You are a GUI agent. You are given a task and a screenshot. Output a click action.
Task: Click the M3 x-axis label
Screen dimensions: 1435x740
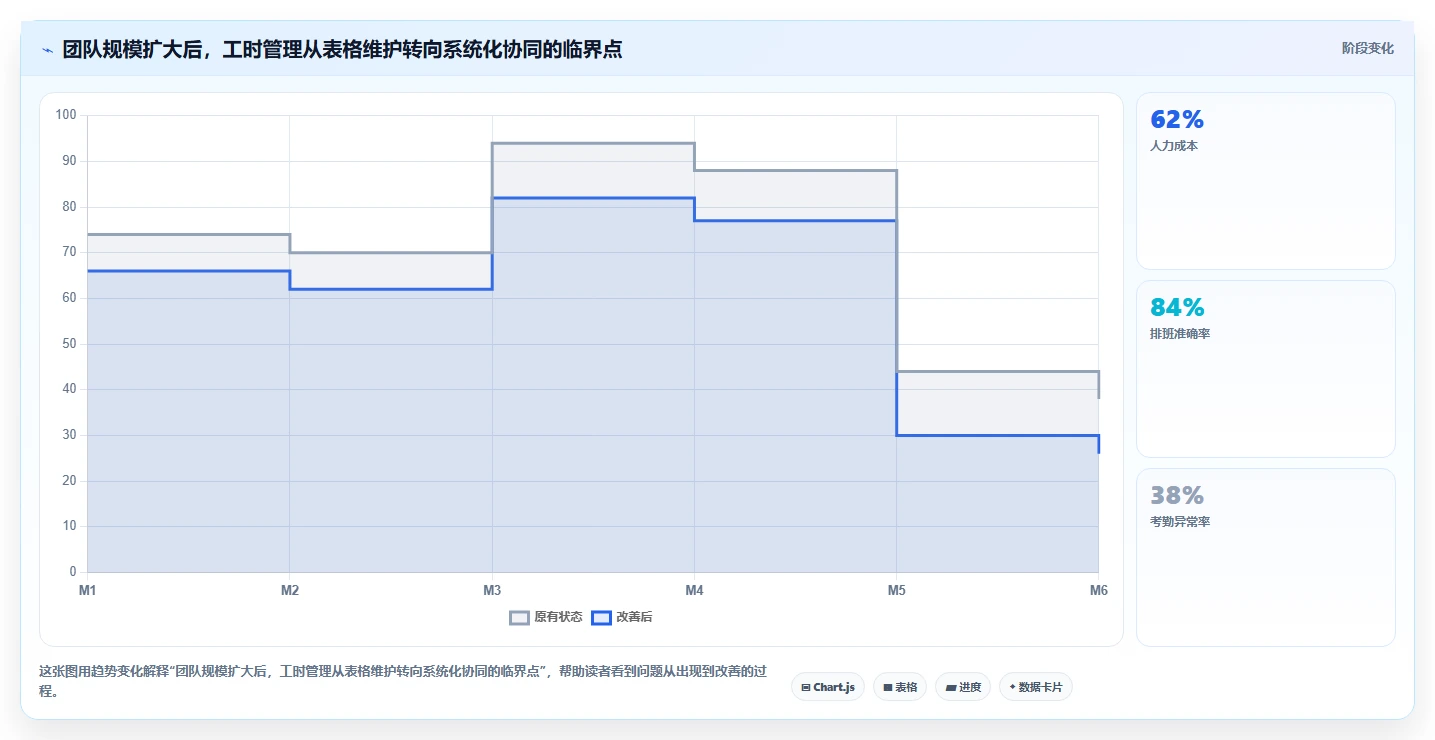coord(492,591)
